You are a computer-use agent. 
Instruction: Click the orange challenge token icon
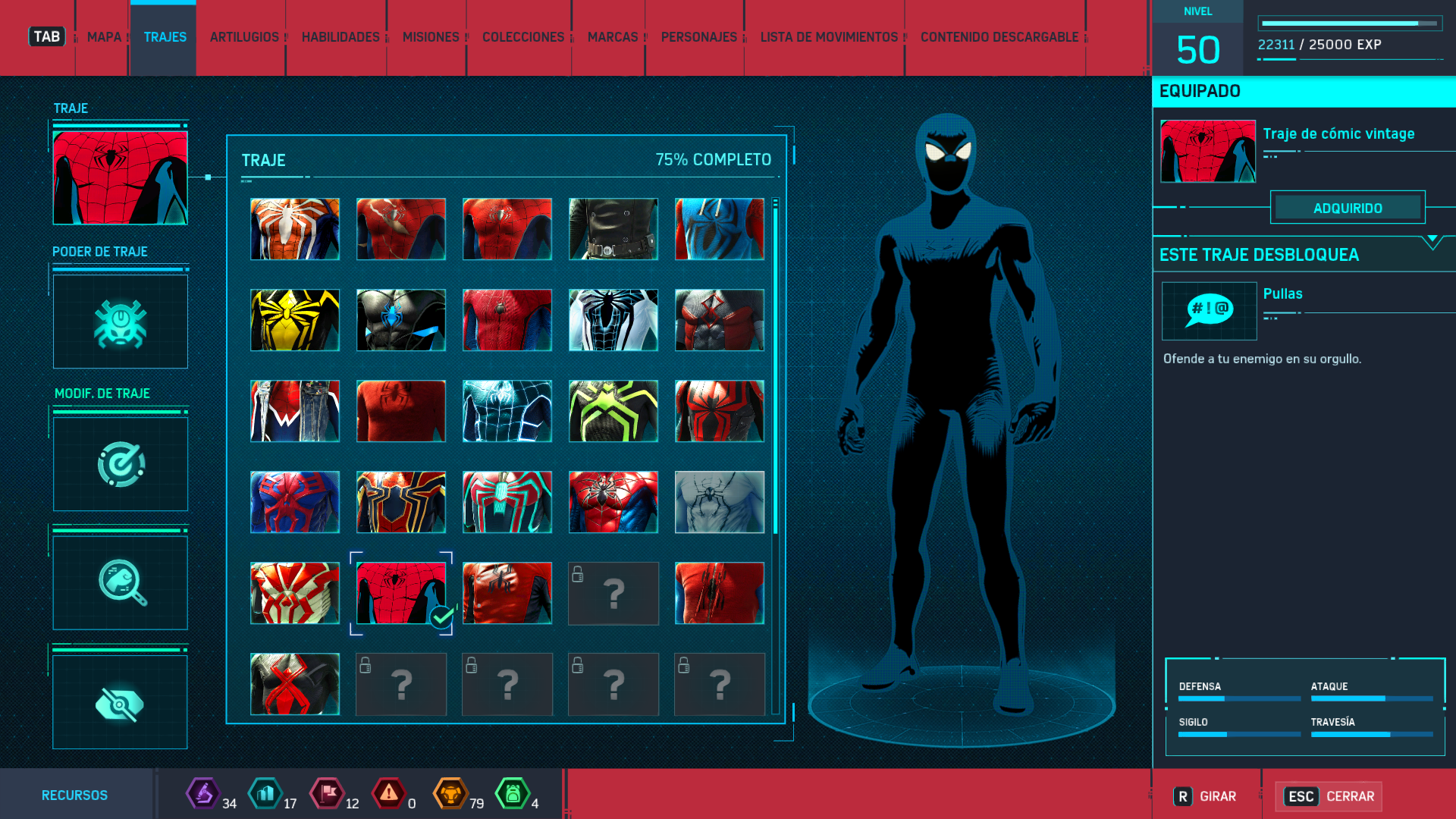click(x=450, y=794)
